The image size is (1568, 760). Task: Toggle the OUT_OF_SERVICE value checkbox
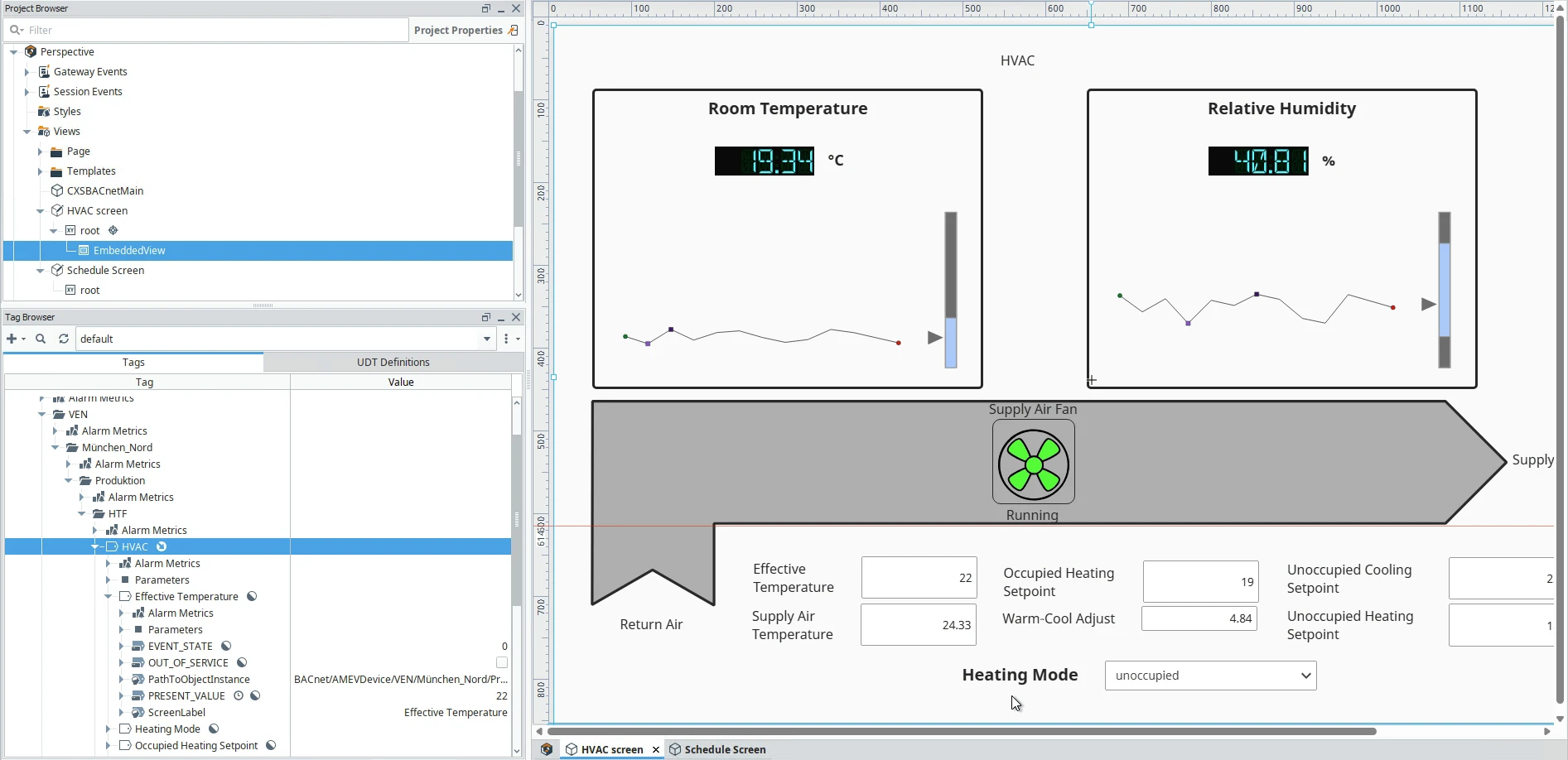501,663
